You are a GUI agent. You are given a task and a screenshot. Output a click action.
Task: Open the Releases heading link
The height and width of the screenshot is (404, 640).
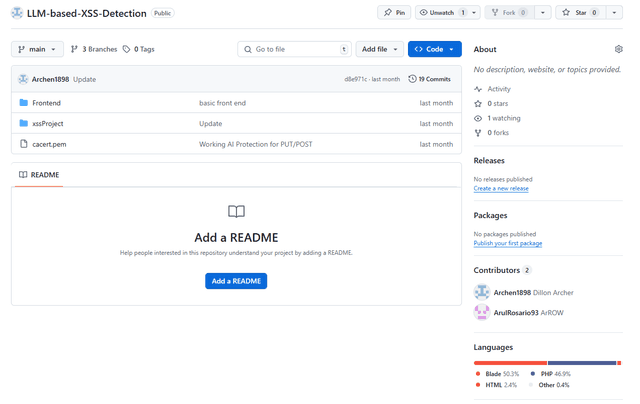(x=489, y=160)
